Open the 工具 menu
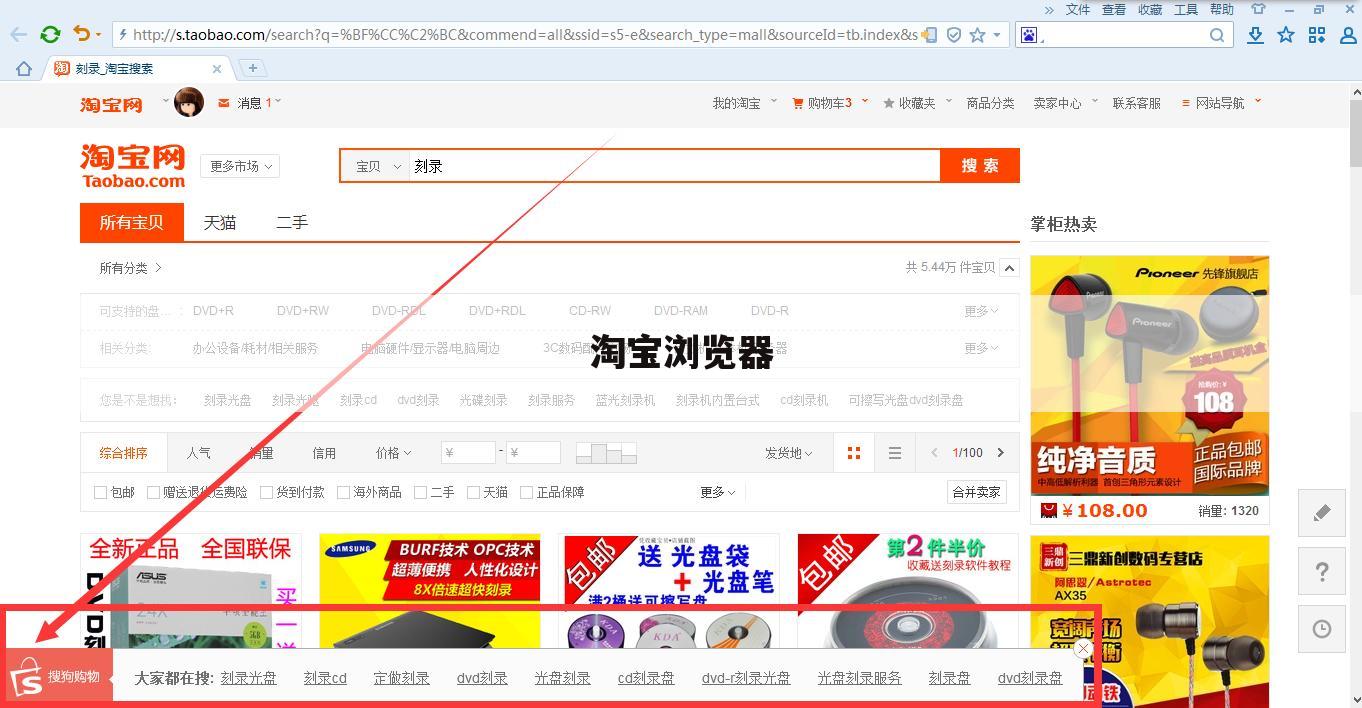 pos(1186,9)
